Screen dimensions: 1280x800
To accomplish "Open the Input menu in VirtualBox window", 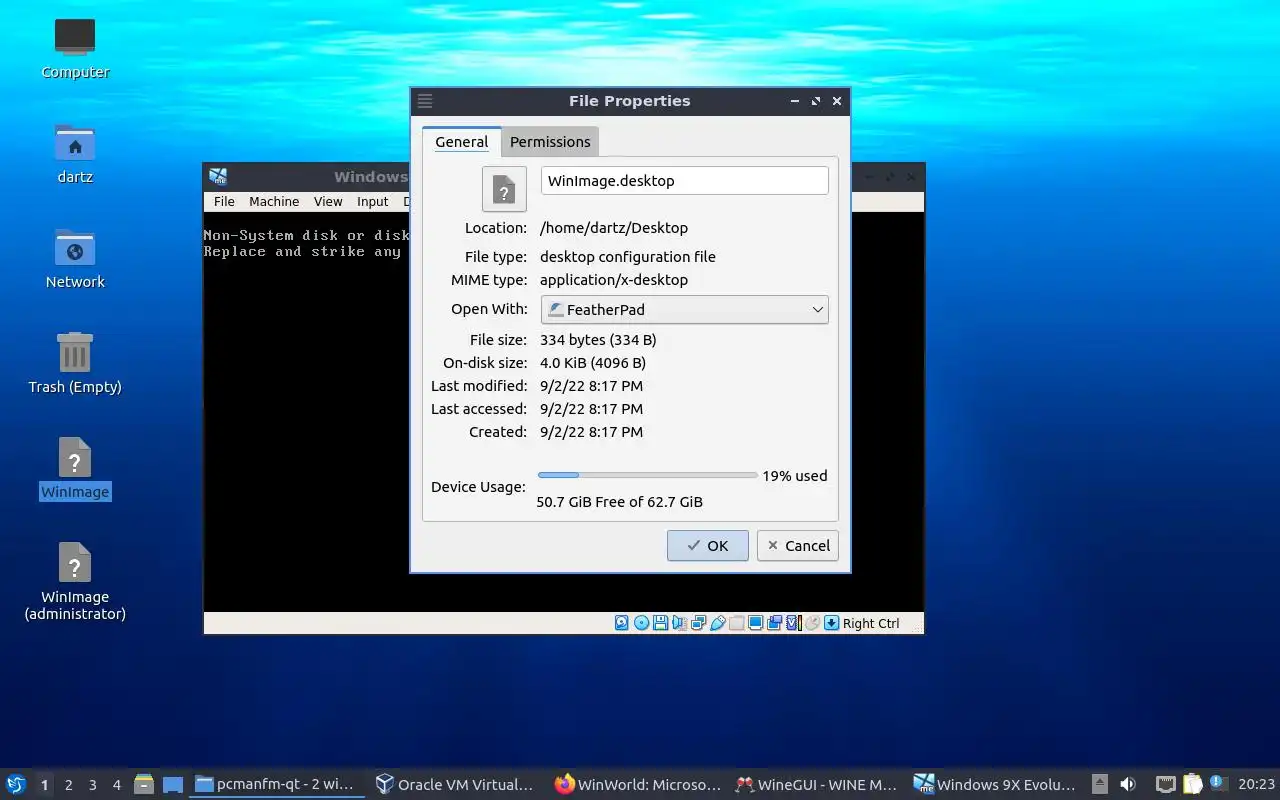I will pyautogui.click(x=372, y=201).
